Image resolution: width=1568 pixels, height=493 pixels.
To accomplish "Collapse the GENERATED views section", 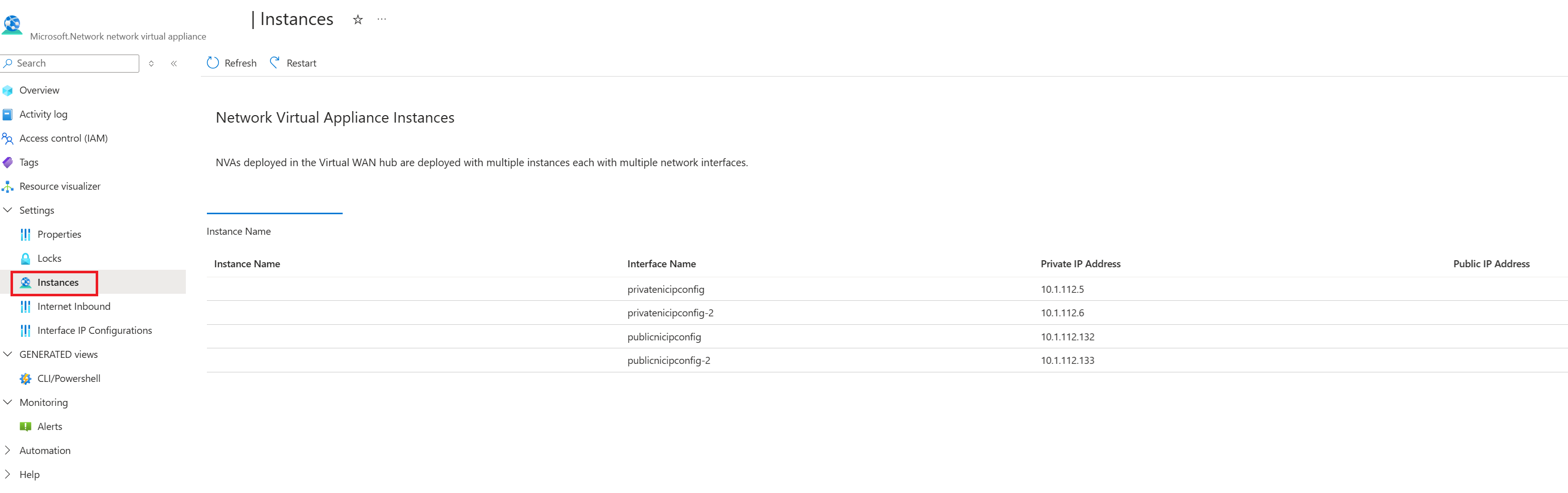I will [8, 354].
